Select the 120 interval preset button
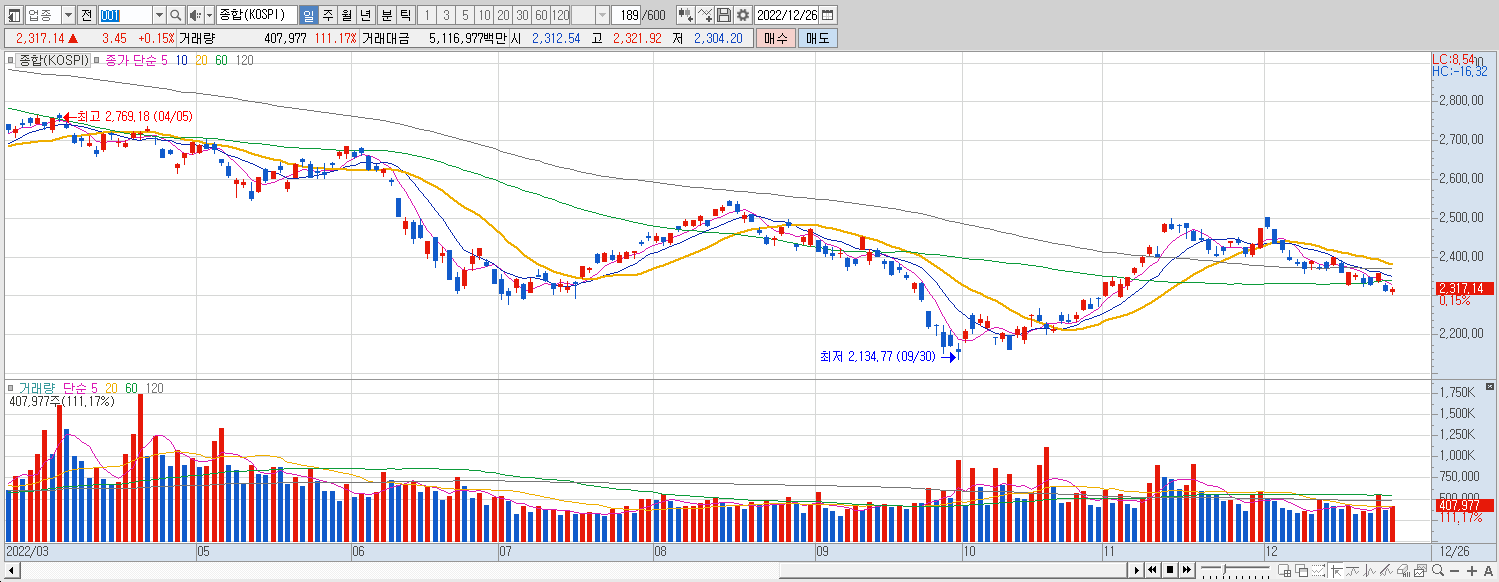This screenshot has width=1499, height=582. point(561,15)
